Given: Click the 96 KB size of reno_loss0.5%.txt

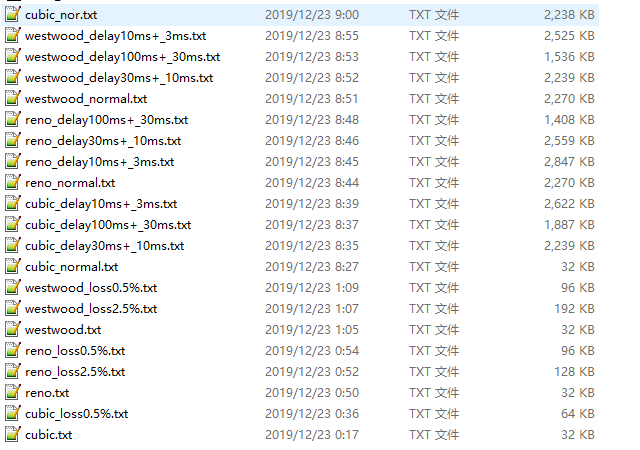Looking at the screenshot, I should pos(578,351).
